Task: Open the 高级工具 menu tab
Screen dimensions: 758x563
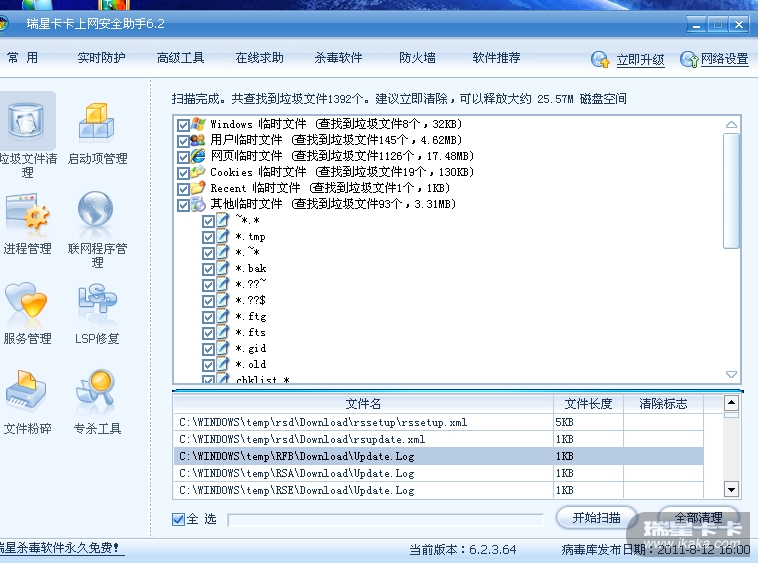Action: pyautogui.click(x=180, y=58)
